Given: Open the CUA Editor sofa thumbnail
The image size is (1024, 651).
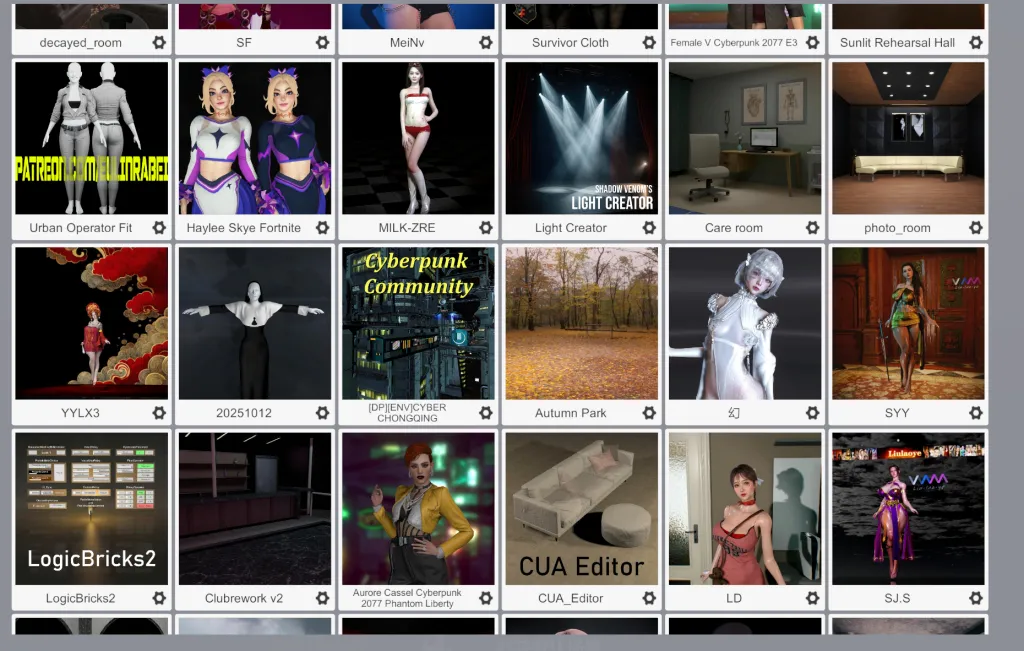Looking at the screenshot, I should 581,509.
